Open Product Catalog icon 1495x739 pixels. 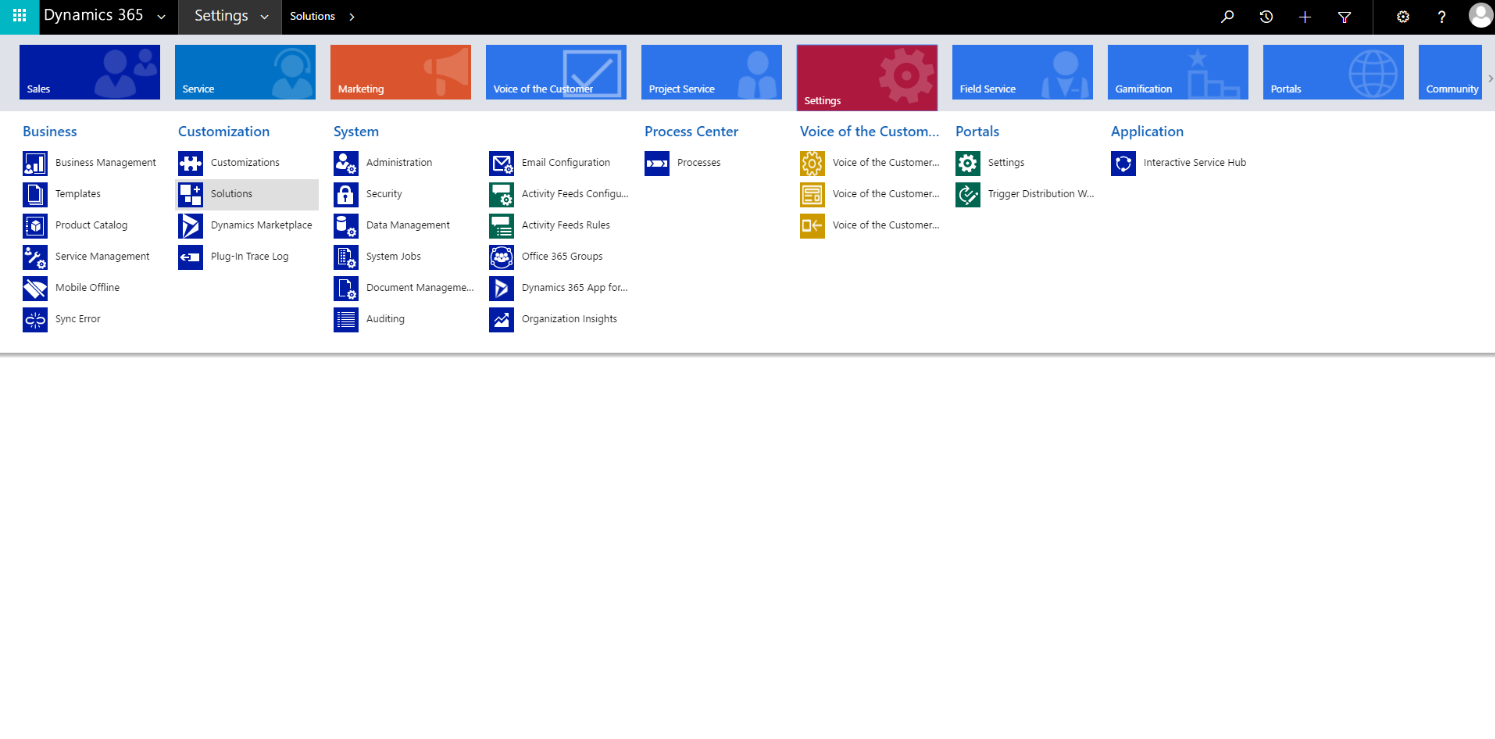35,225
